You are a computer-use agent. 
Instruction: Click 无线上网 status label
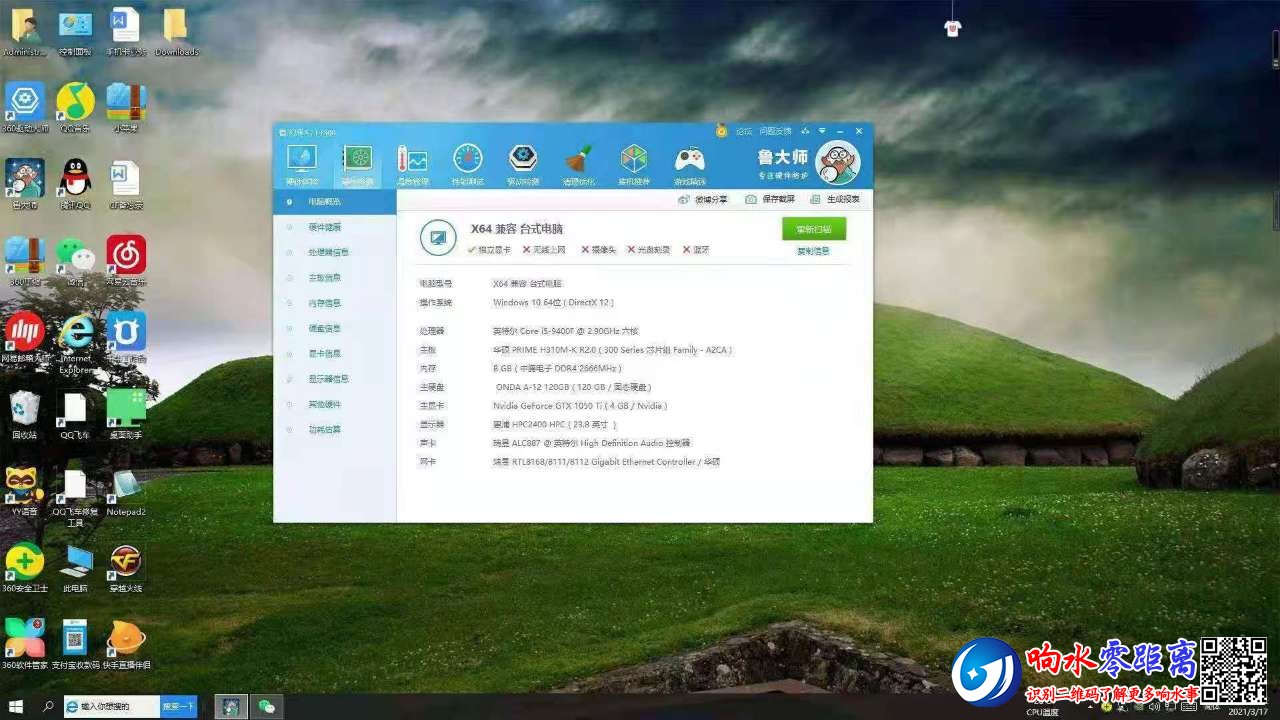544,250
